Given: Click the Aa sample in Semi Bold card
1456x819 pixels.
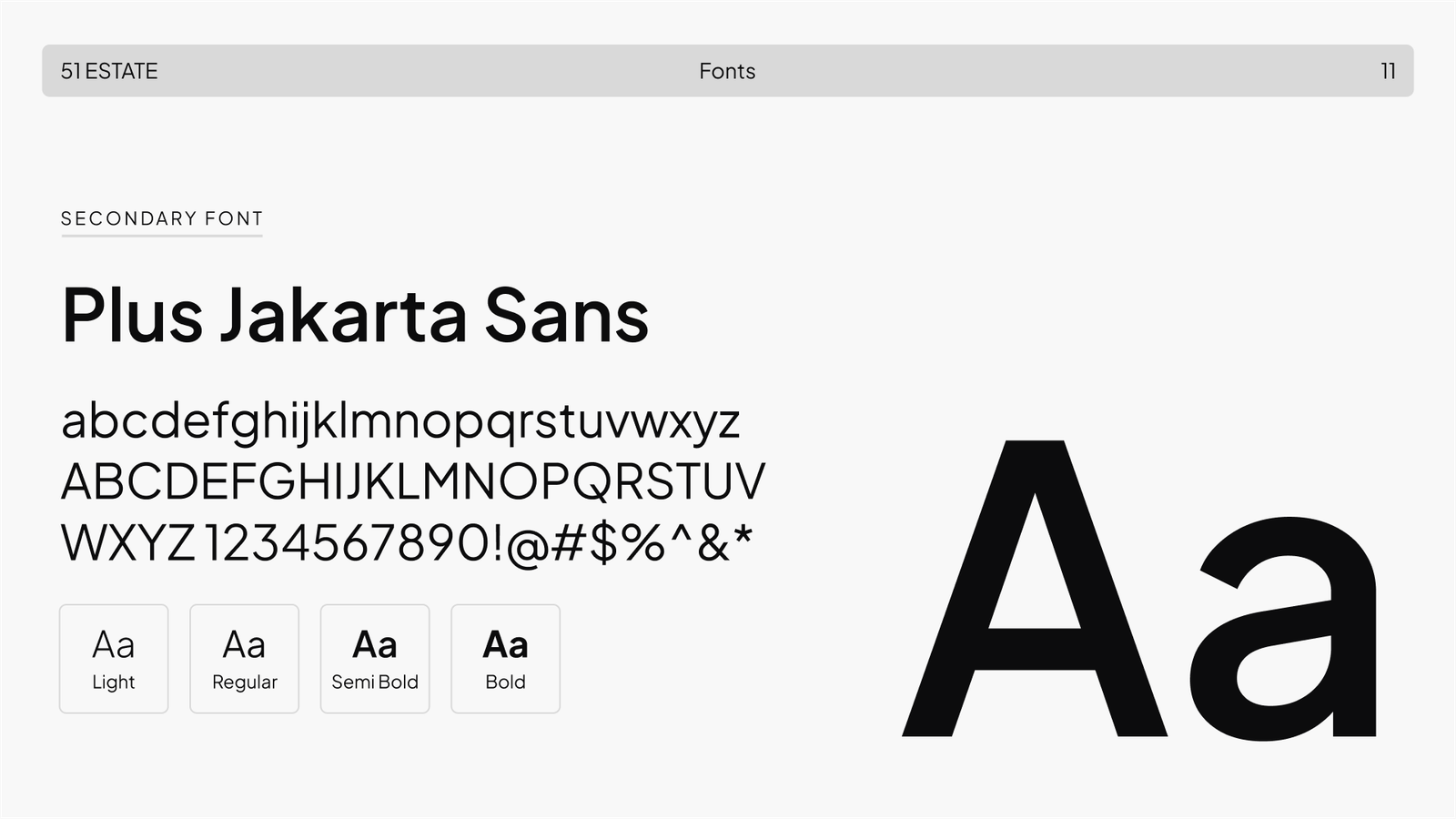Looking at the screenshot, I should (375, 645).
